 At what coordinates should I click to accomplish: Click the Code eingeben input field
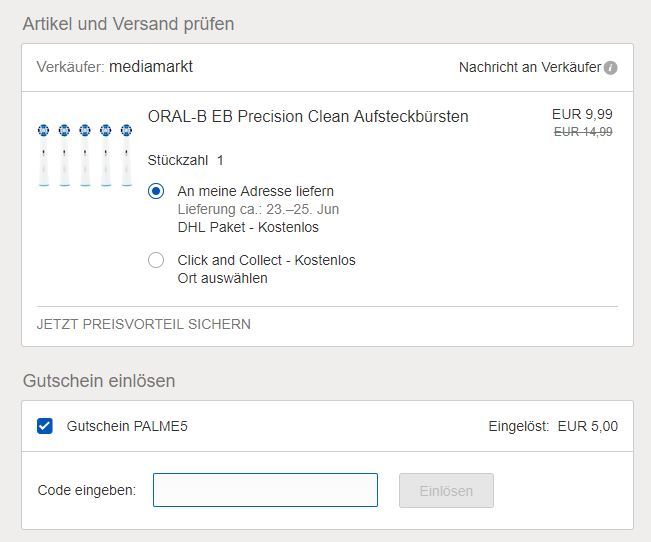click(265, 490)
